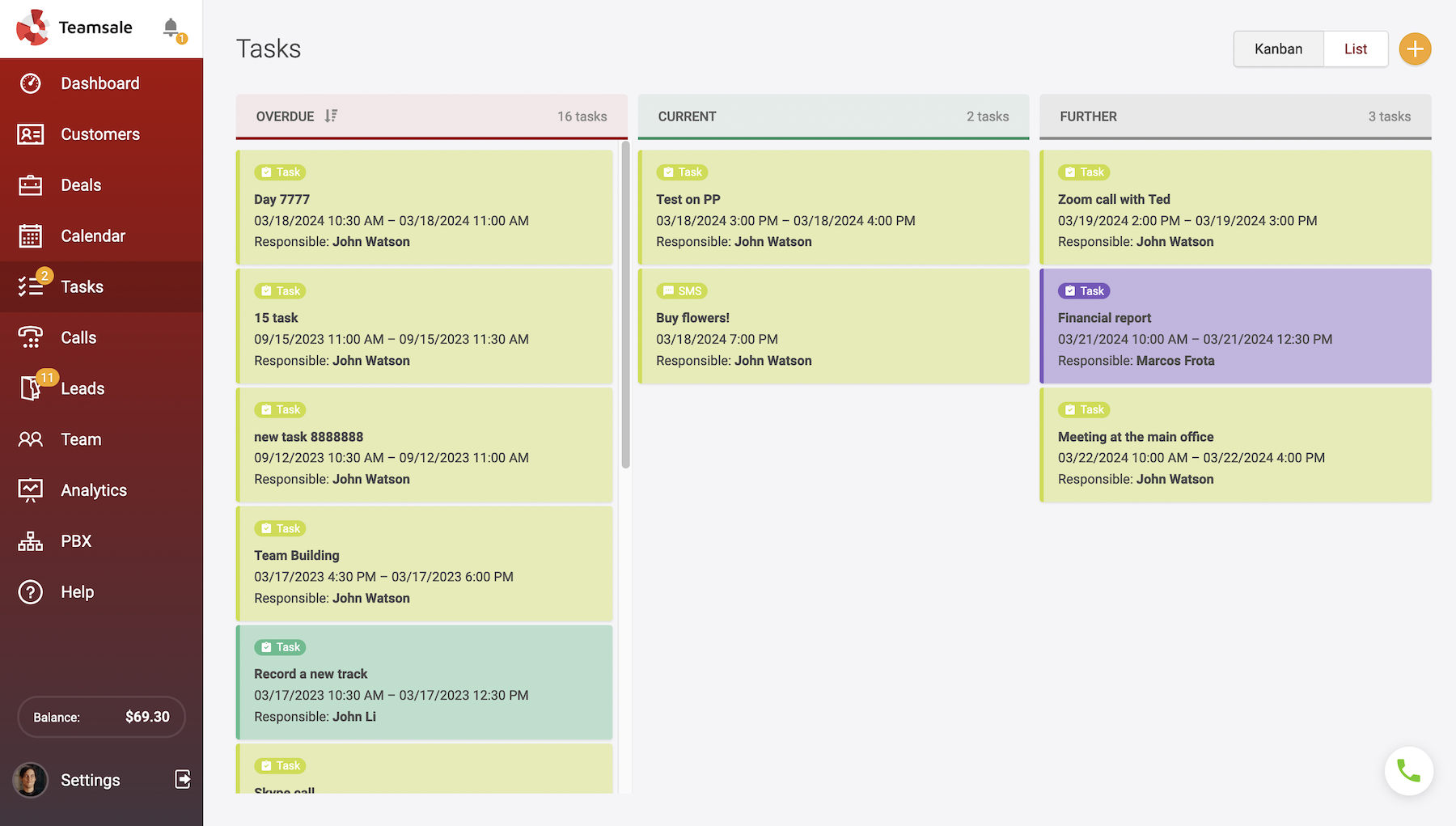The width and height of the screenshot is (1456, 826).
Task: Open the PBX network icon
Action: (x=31, y=541)
